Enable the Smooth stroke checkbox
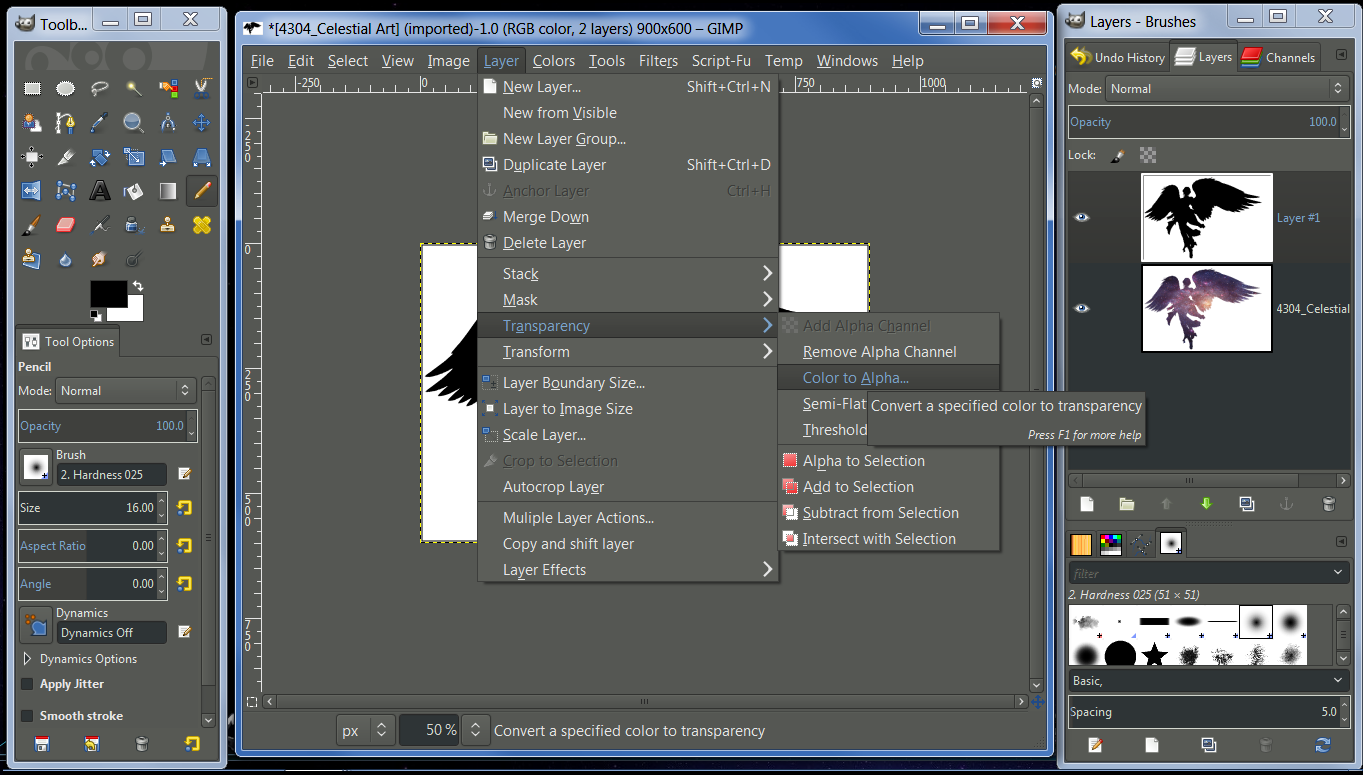Image resolution: width=1363 pixels, height=775 pixels. tap(27, 716)
